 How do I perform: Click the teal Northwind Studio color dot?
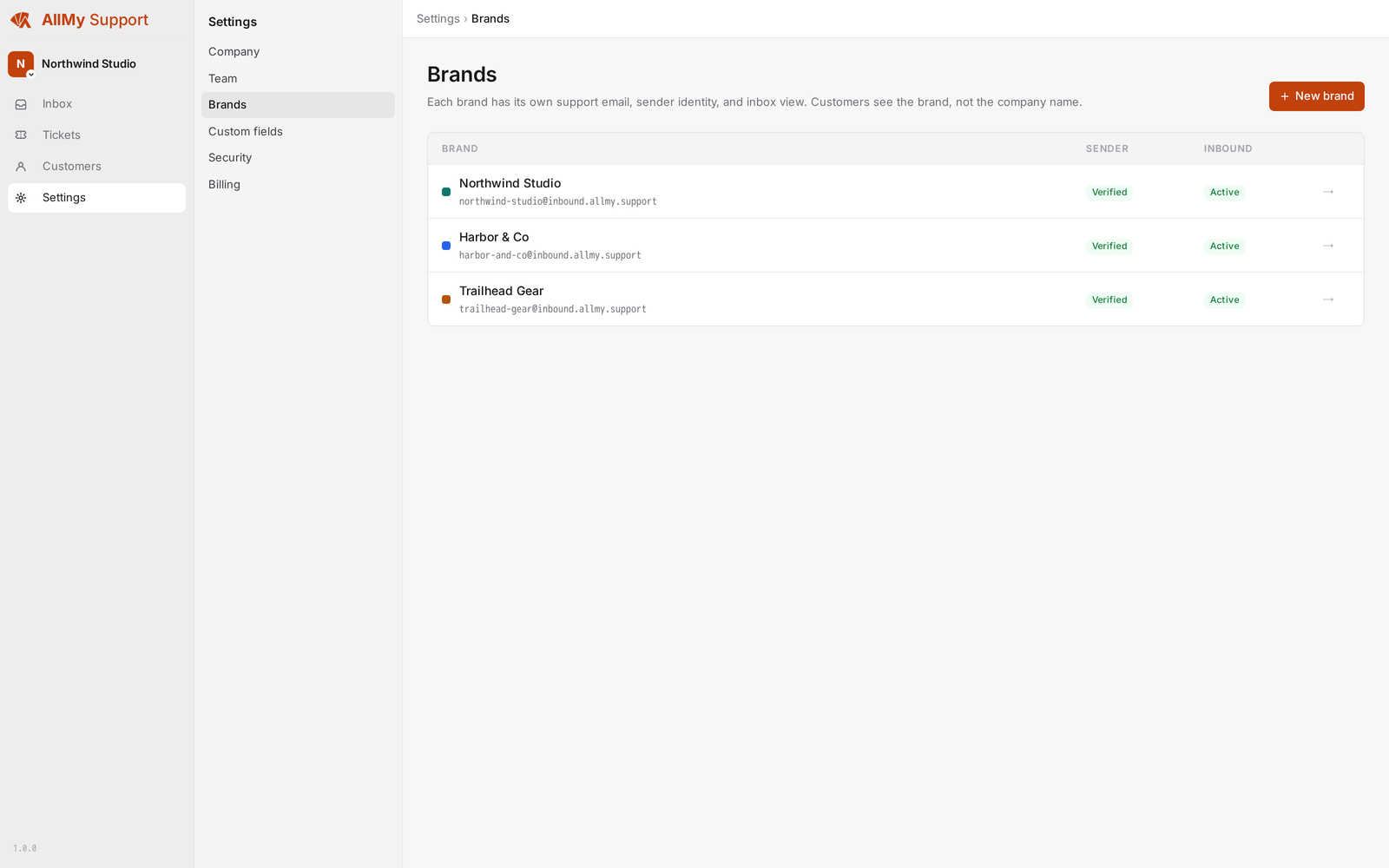point(446,192)
